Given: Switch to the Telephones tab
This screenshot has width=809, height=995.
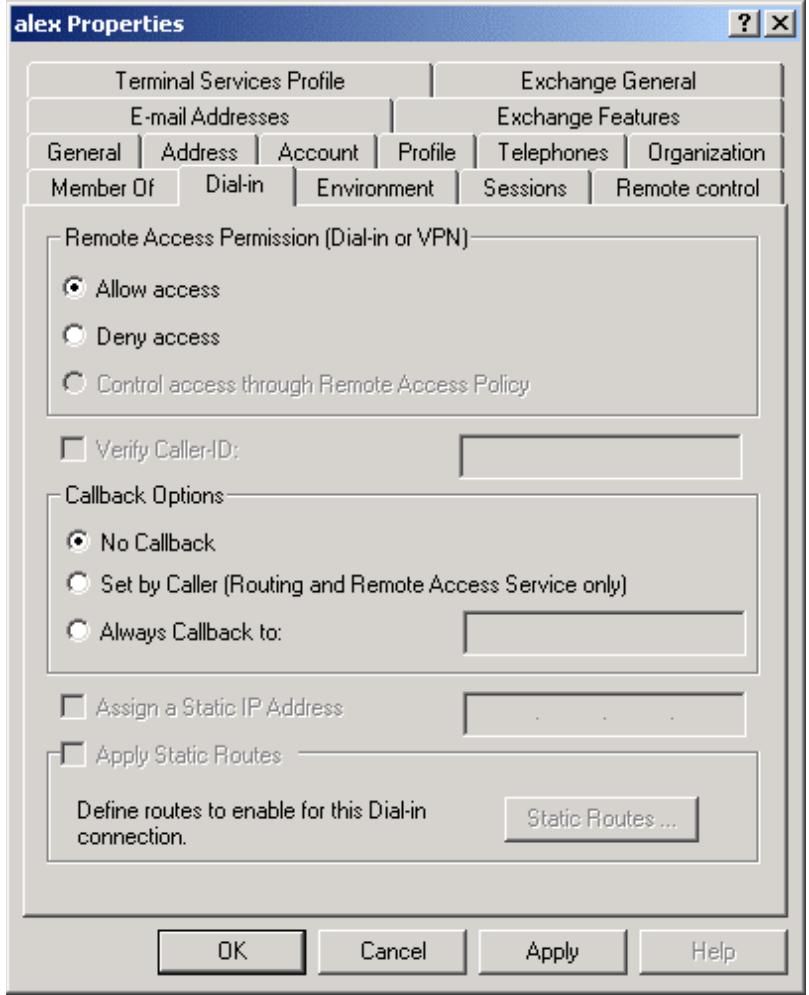Looking at the screenshot, I should tap(552, 153).
